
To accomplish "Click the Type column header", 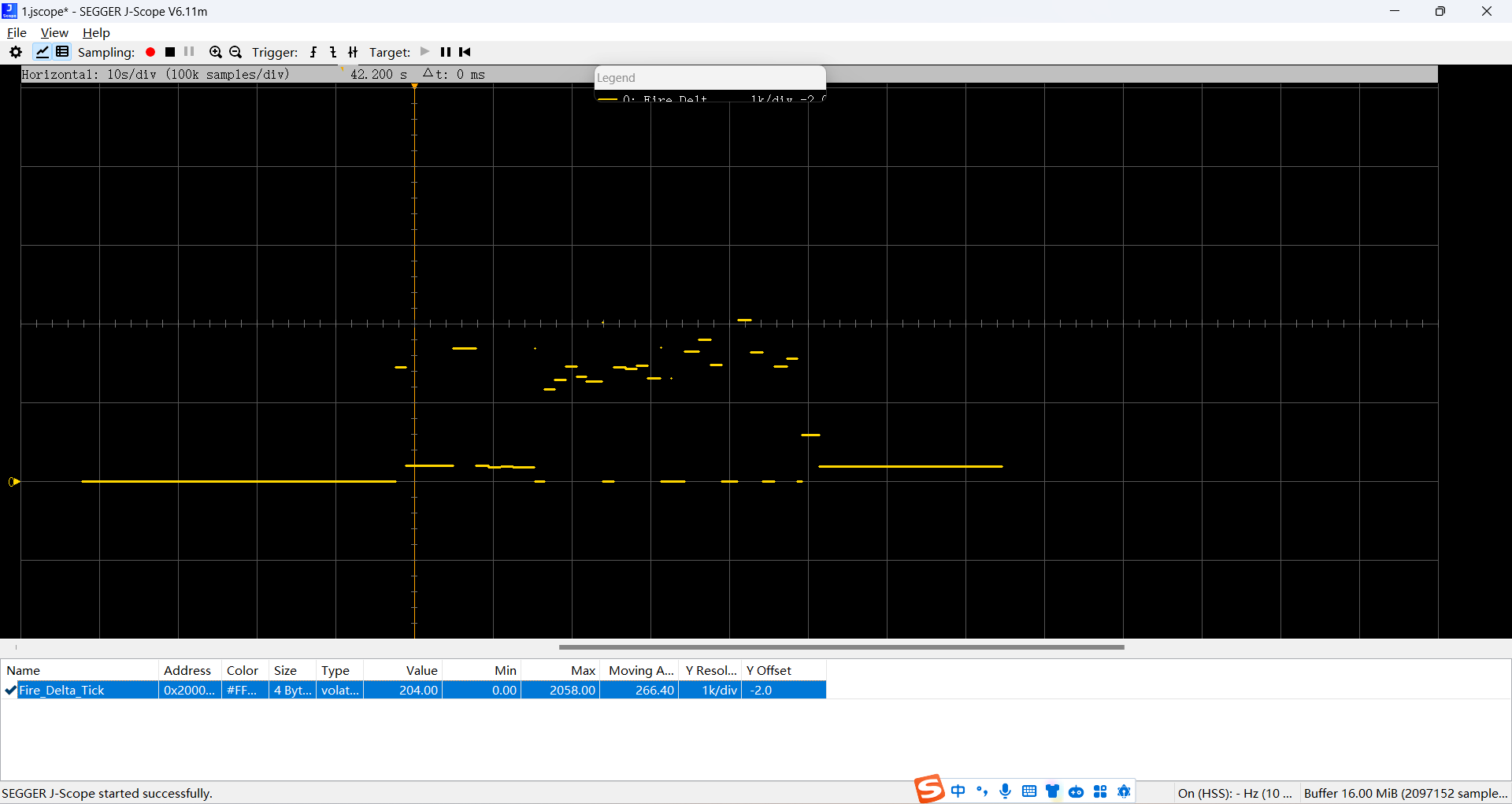I will point(339,670).
